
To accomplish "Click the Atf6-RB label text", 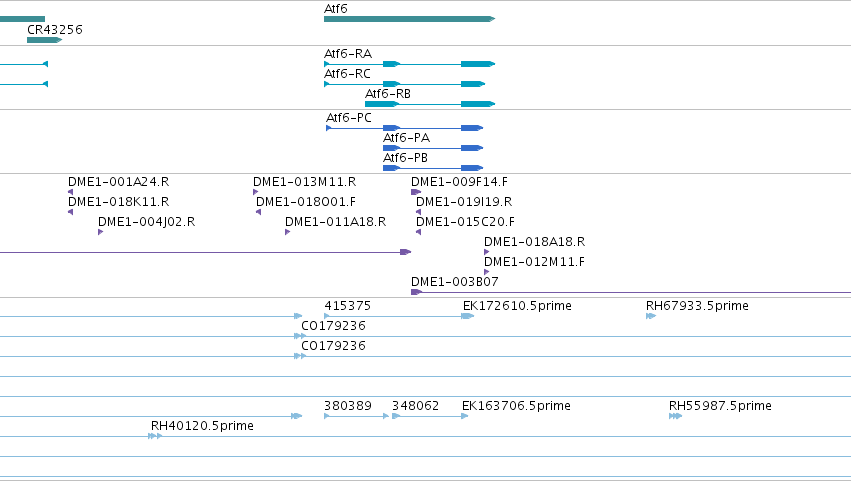I will tap(388, 94).
